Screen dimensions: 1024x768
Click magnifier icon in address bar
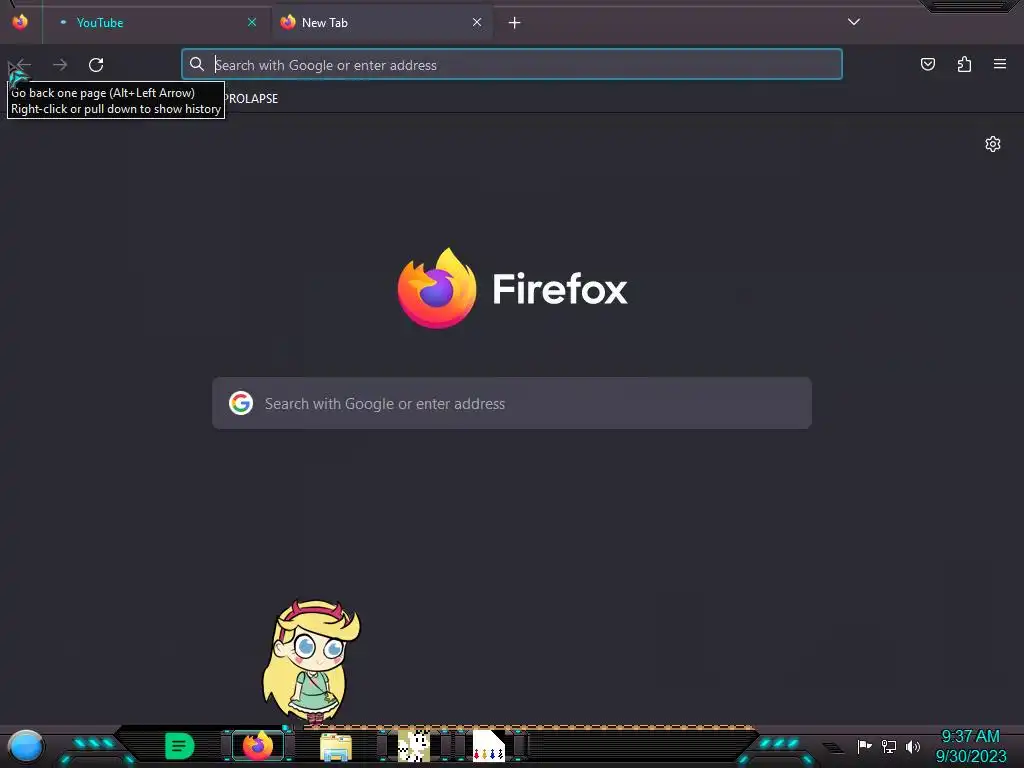(x=197, y=64)
